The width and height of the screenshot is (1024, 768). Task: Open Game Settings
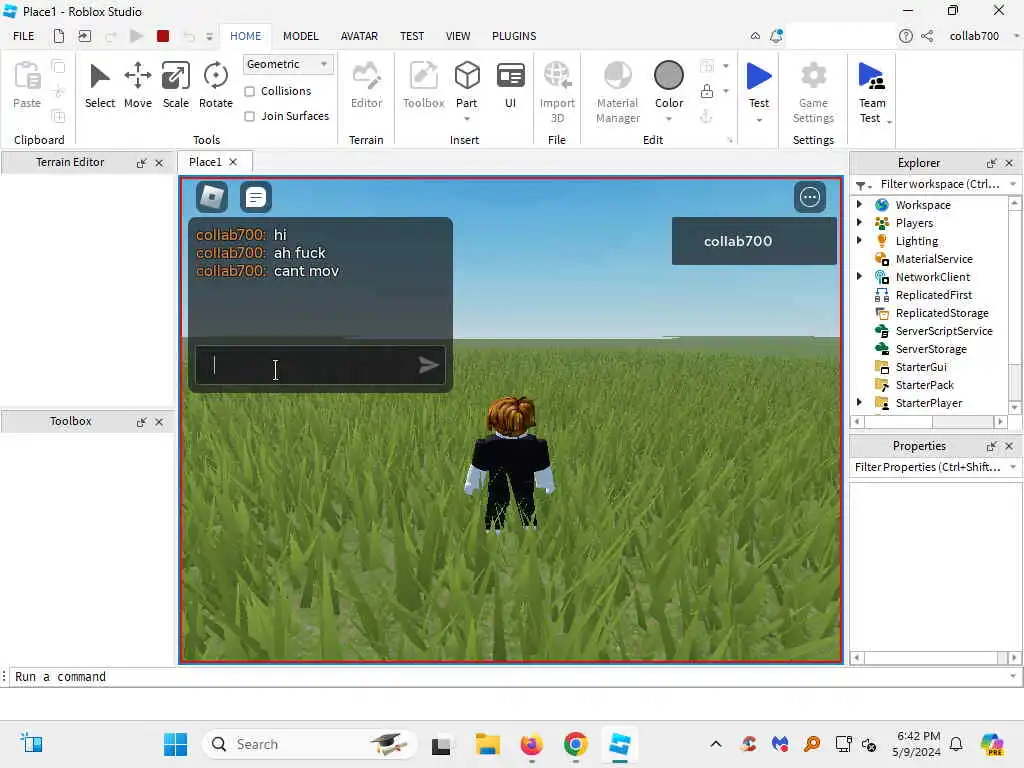(813, 91)
